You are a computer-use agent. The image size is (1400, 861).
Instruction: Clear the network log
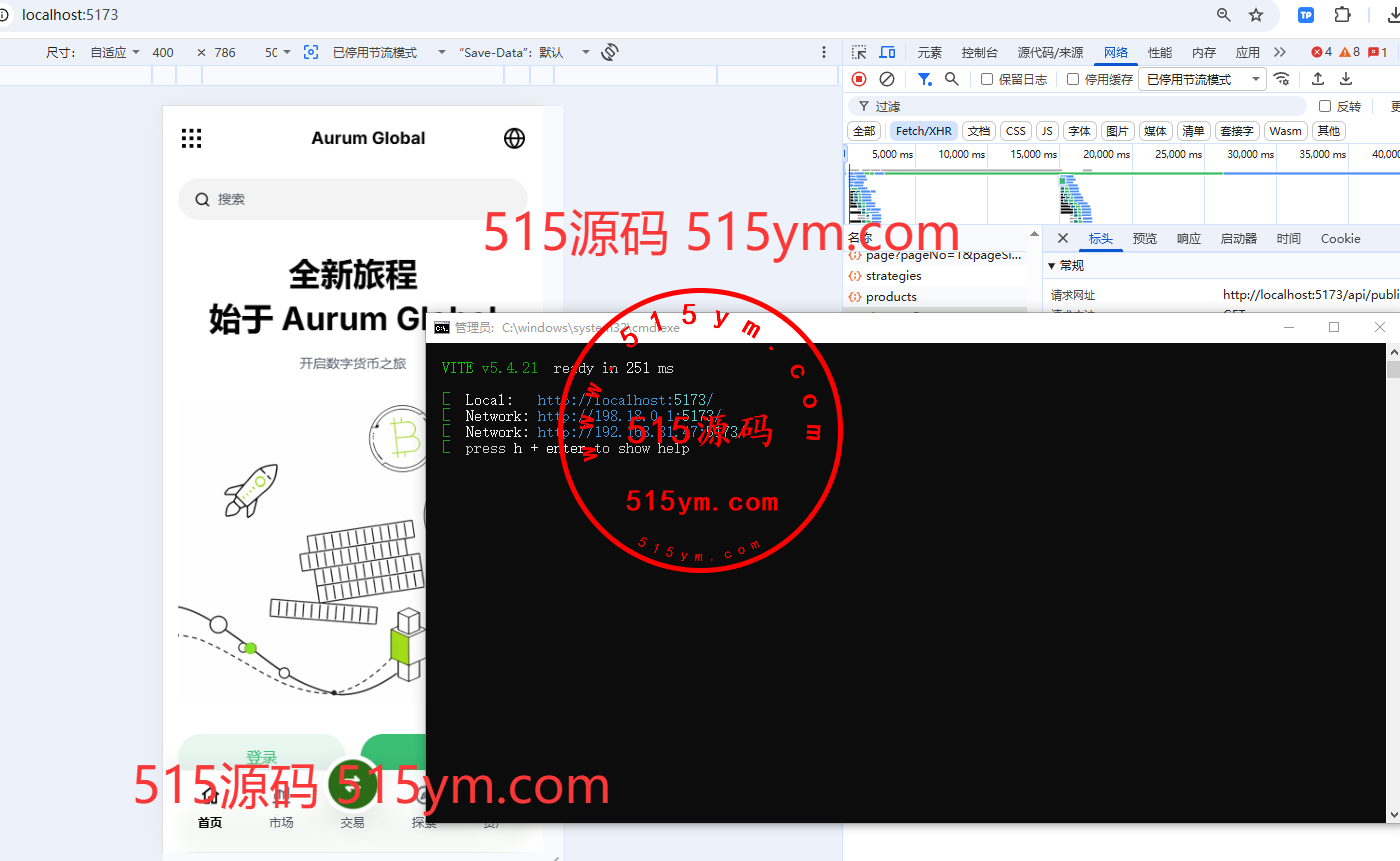(x=887, y=79)
